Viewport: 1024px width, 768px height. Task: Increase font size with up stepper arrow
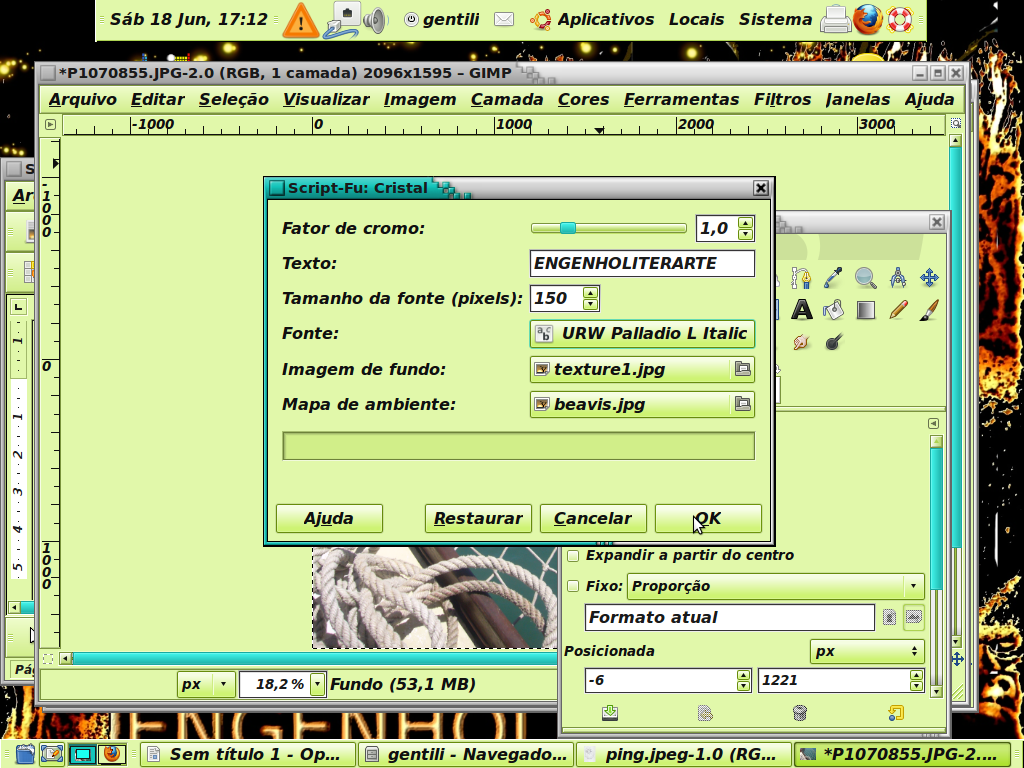(x=590, y=293)
